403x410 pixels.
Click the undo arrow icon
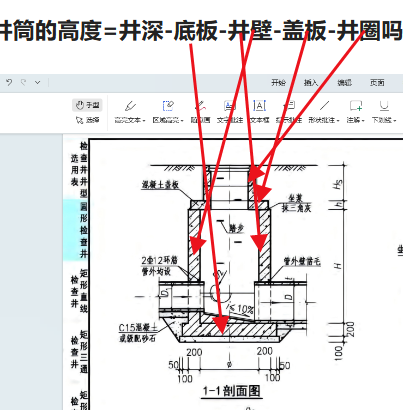pos(9,82)
